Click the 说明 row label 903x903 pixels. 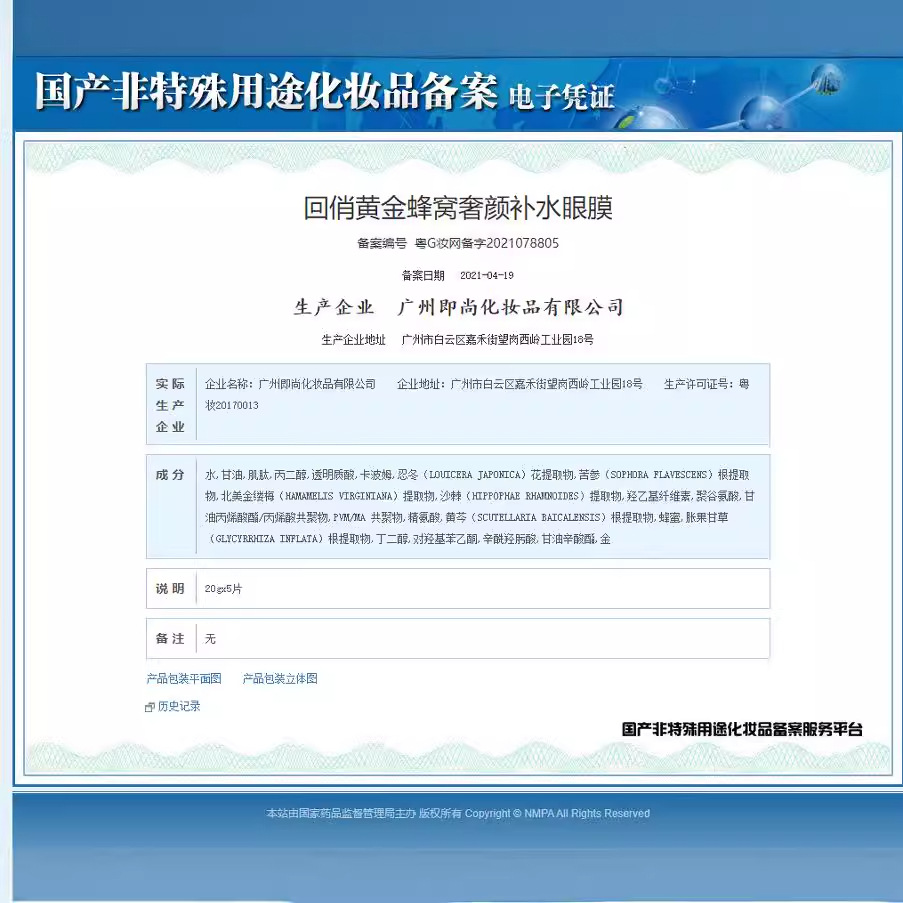coord(170,589)
